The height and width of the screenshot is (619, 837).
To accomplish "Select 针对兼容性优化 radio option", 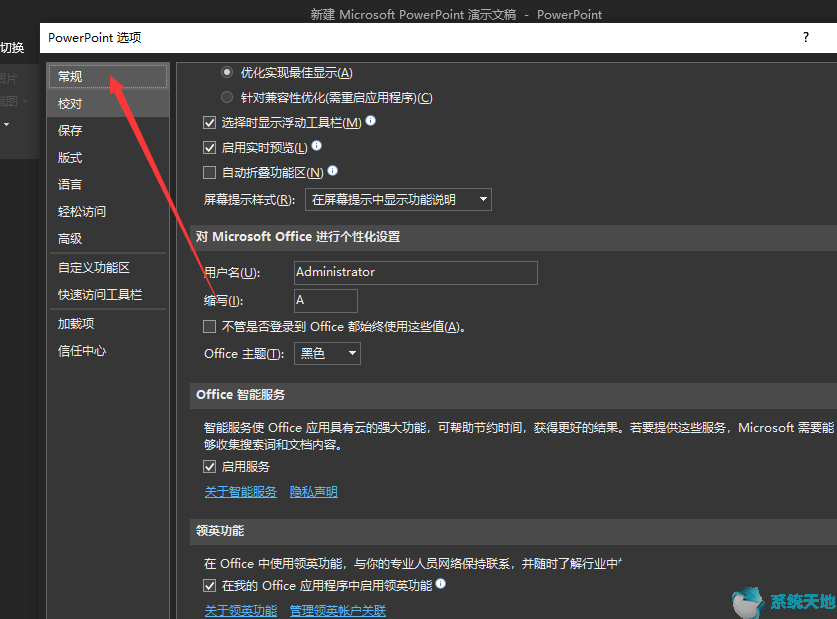I will tap(227, 97).
